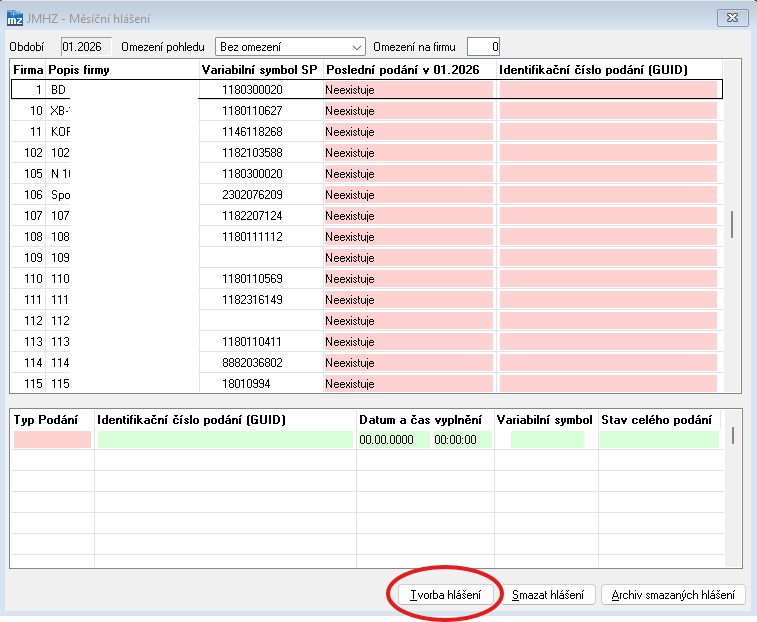Click variable symbol 1182103588
Image resolution: width=757 pixels, height=622 pixels.
coord(252,153)
